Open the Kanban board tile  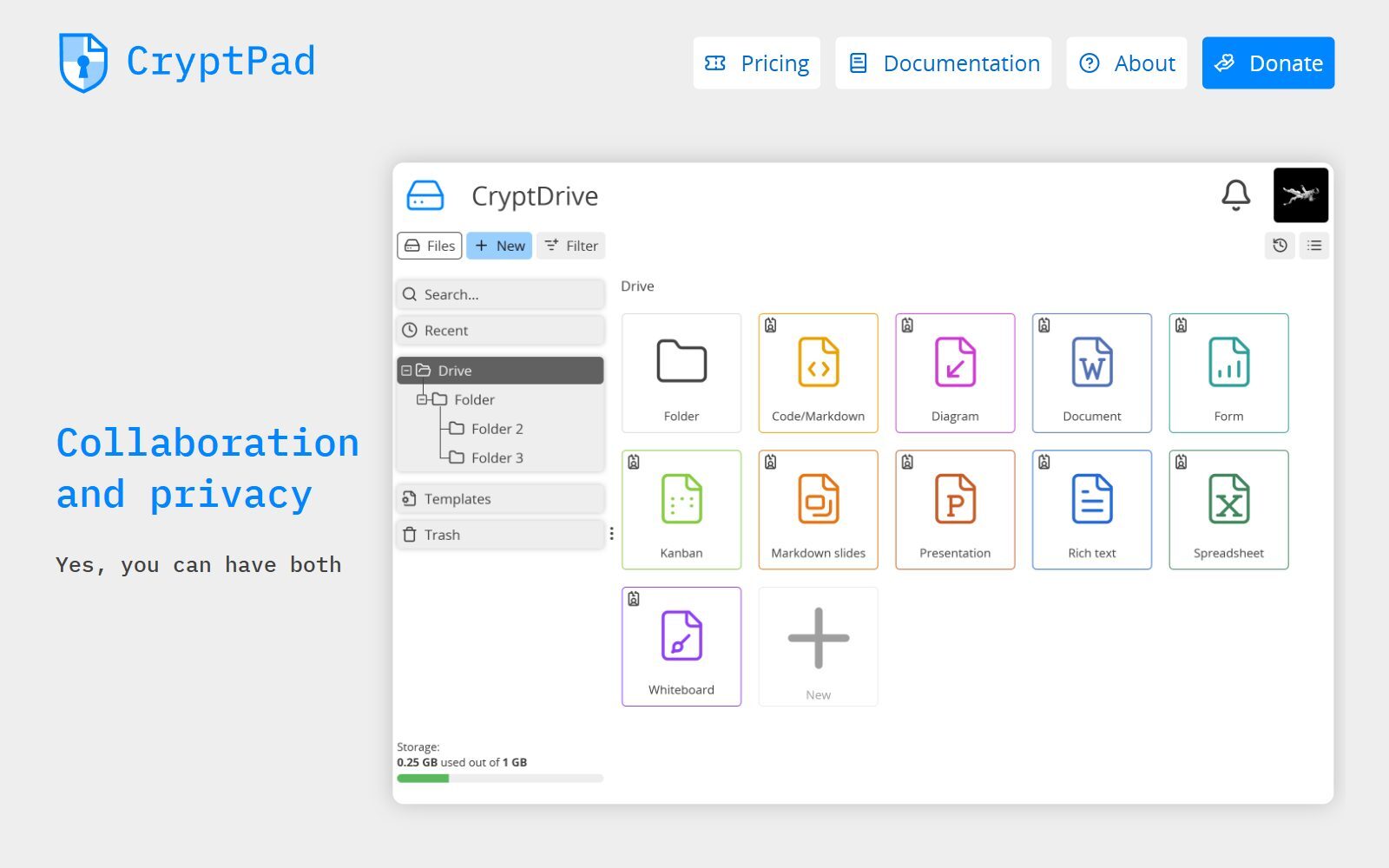click(x=681, y=510)
